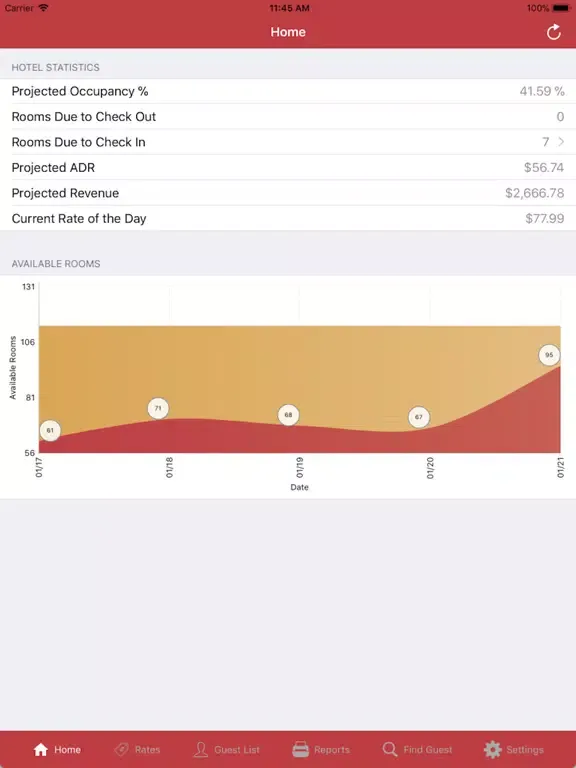576x768 pixels.
Task: Select the Projected Occupancy % row
Action: pos(288,91)
